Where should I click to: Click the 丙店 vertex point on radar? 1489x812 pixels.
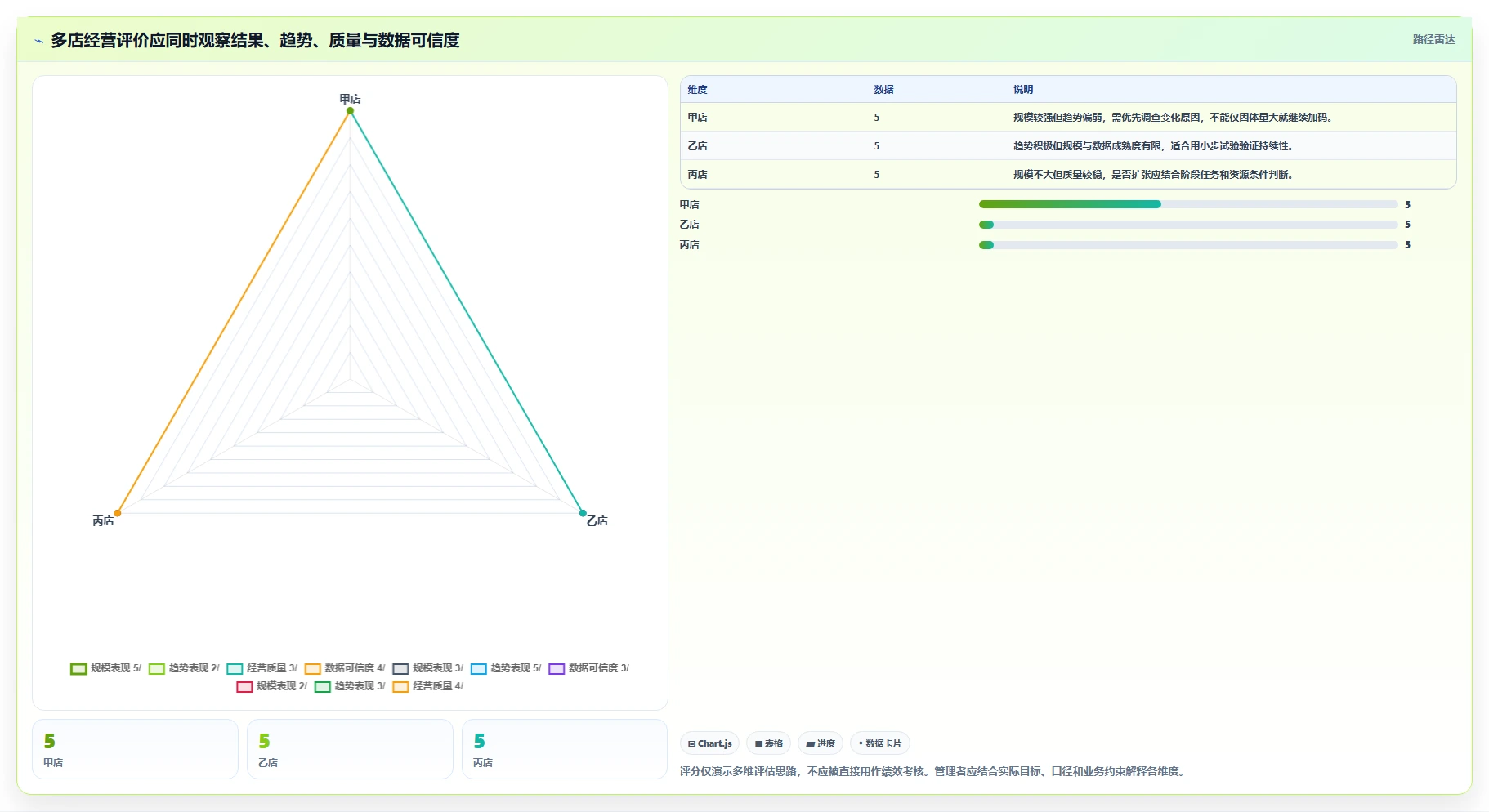point(118,513)
